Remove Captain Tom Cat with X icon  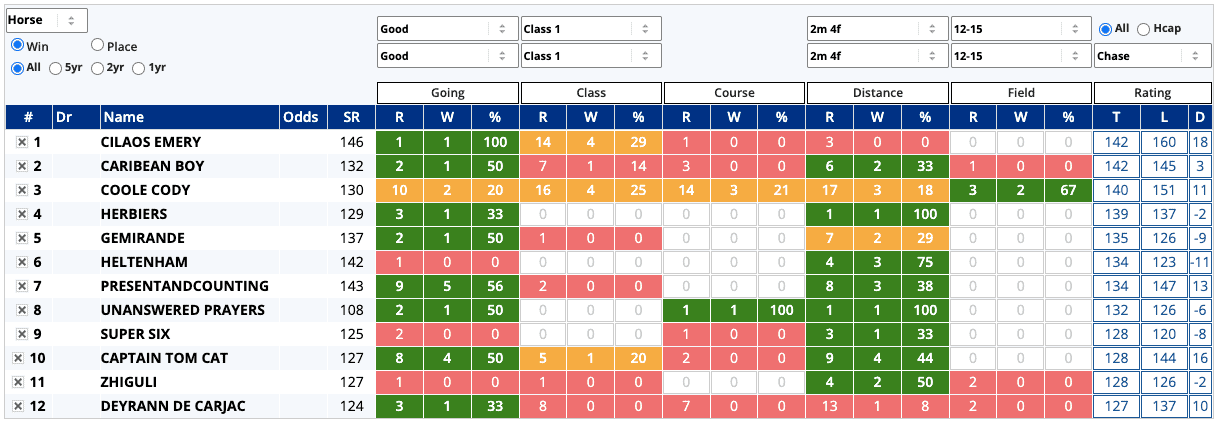(18, 358)
